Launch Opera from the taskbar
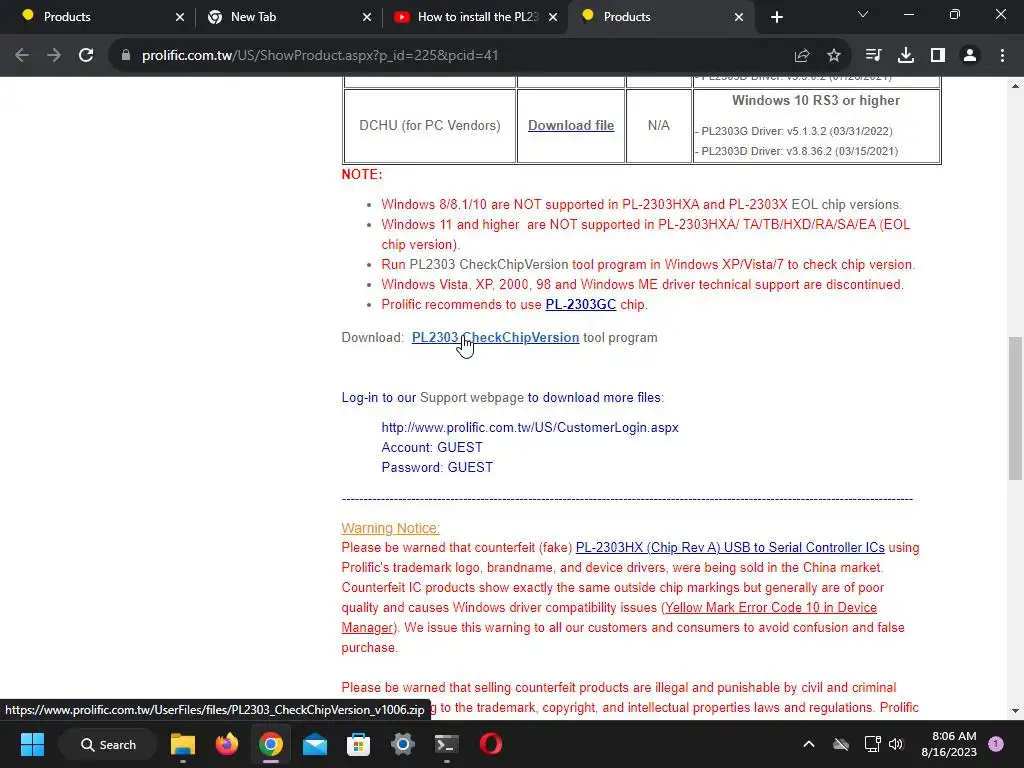 [490, 744]
